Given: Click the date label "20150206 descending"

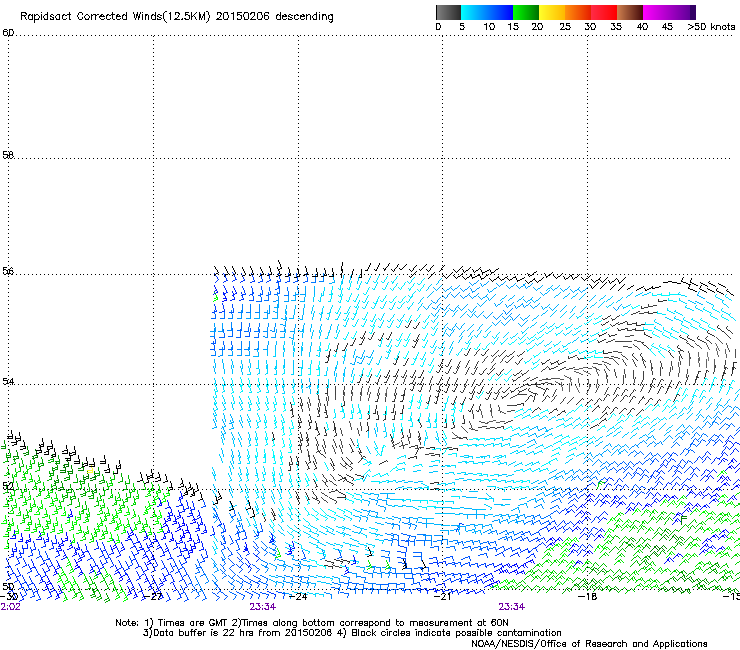Looking at the screenshot, I should coord(274,17).
